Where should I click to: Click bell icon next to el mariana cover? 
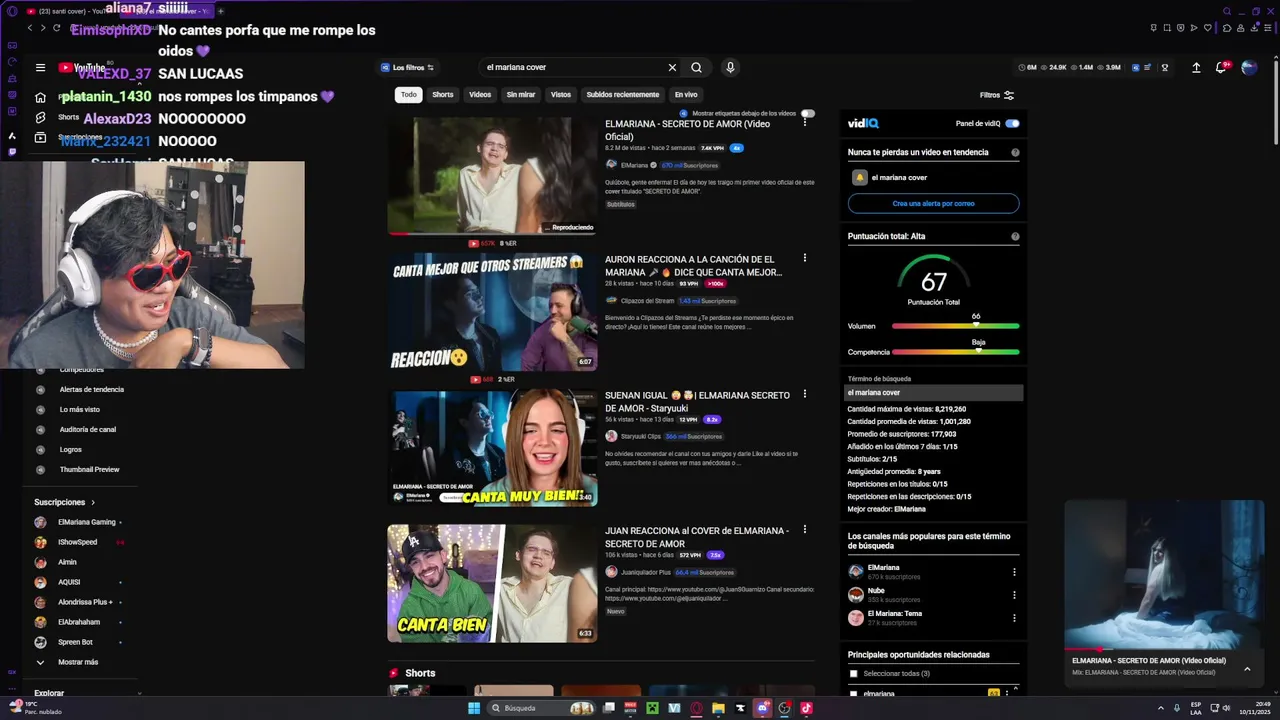pos(859,177)
